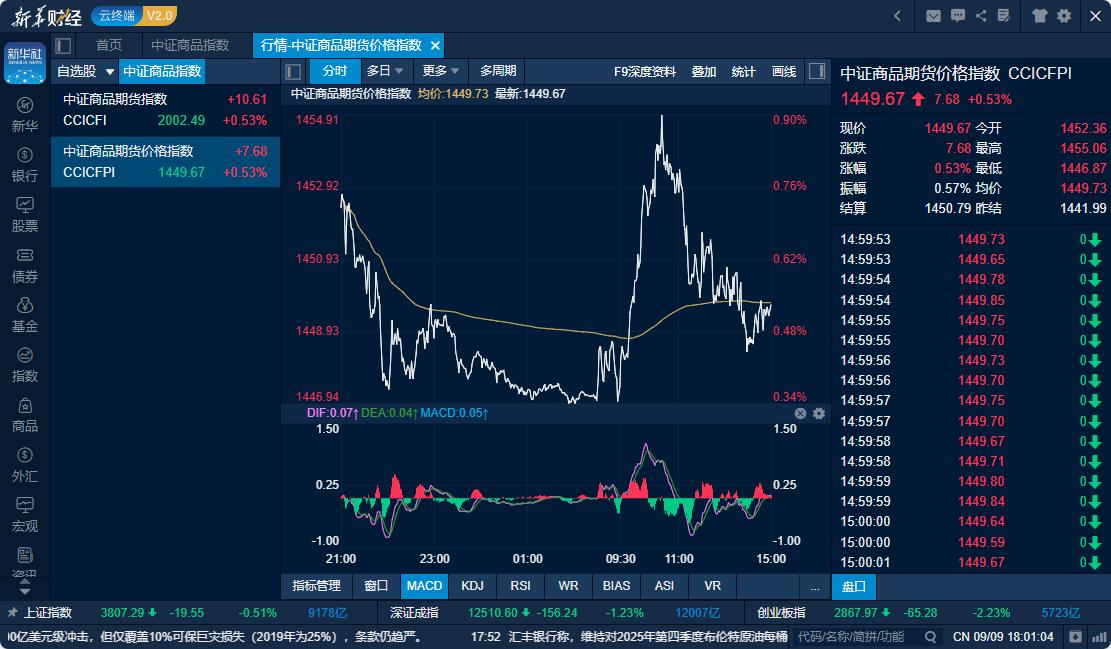This screenshot has height=649, width=1111.
Task: Open MACD indicator settings gear
Action: (819, 413)
